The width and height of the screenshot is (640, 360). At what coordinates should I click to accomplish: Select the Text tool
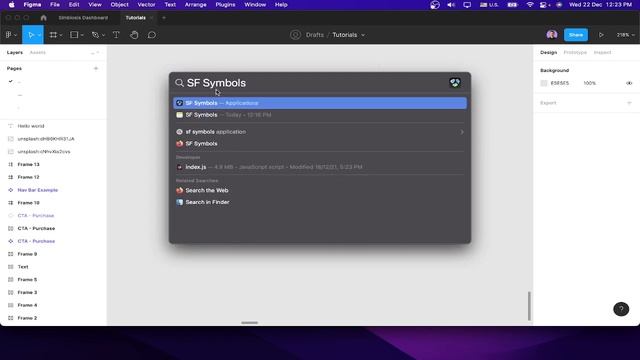pyautogui.click(x=116, y=35)
